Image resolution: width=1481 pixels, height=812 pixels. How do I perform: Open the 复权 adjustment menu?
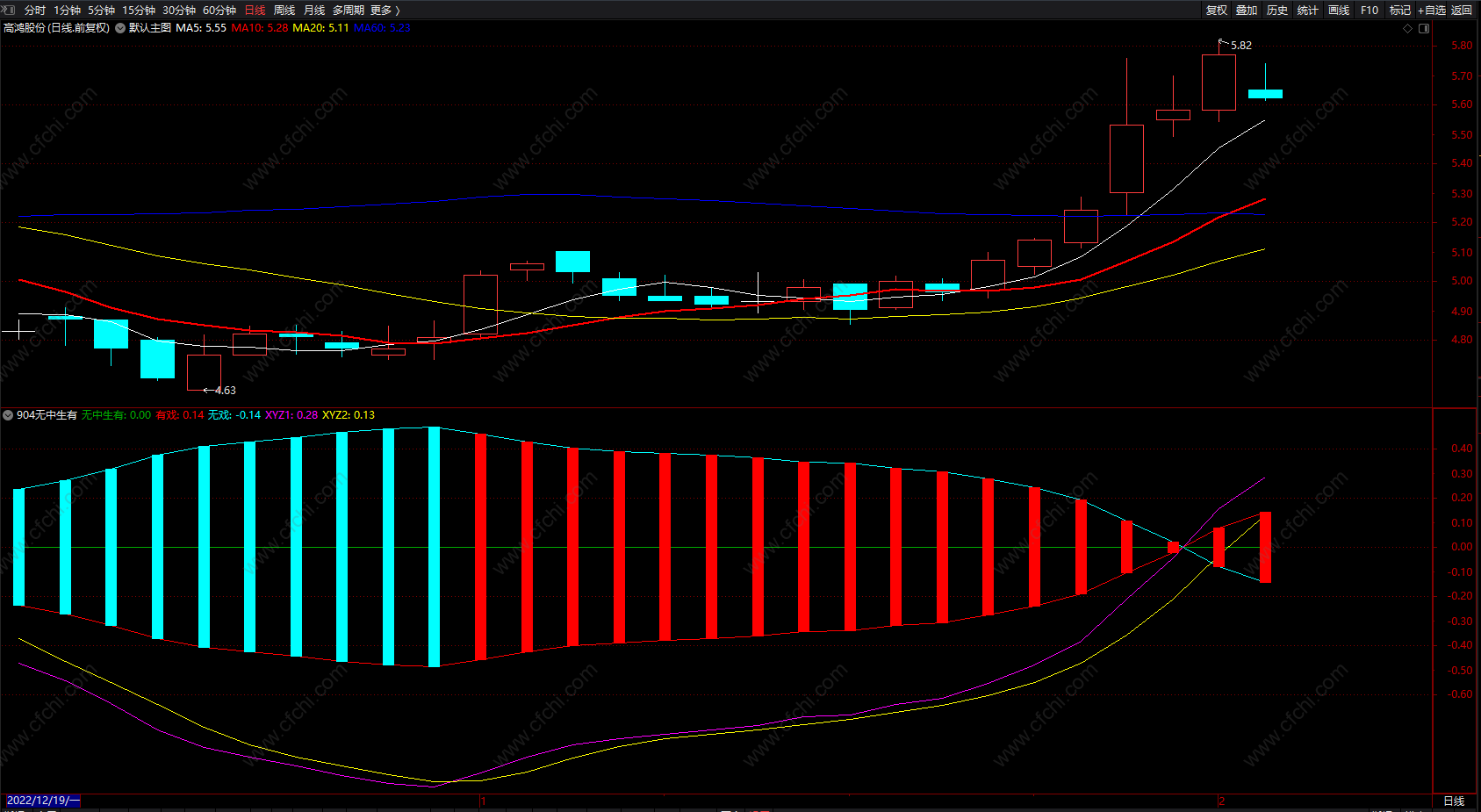click(x=1217, y=11)
